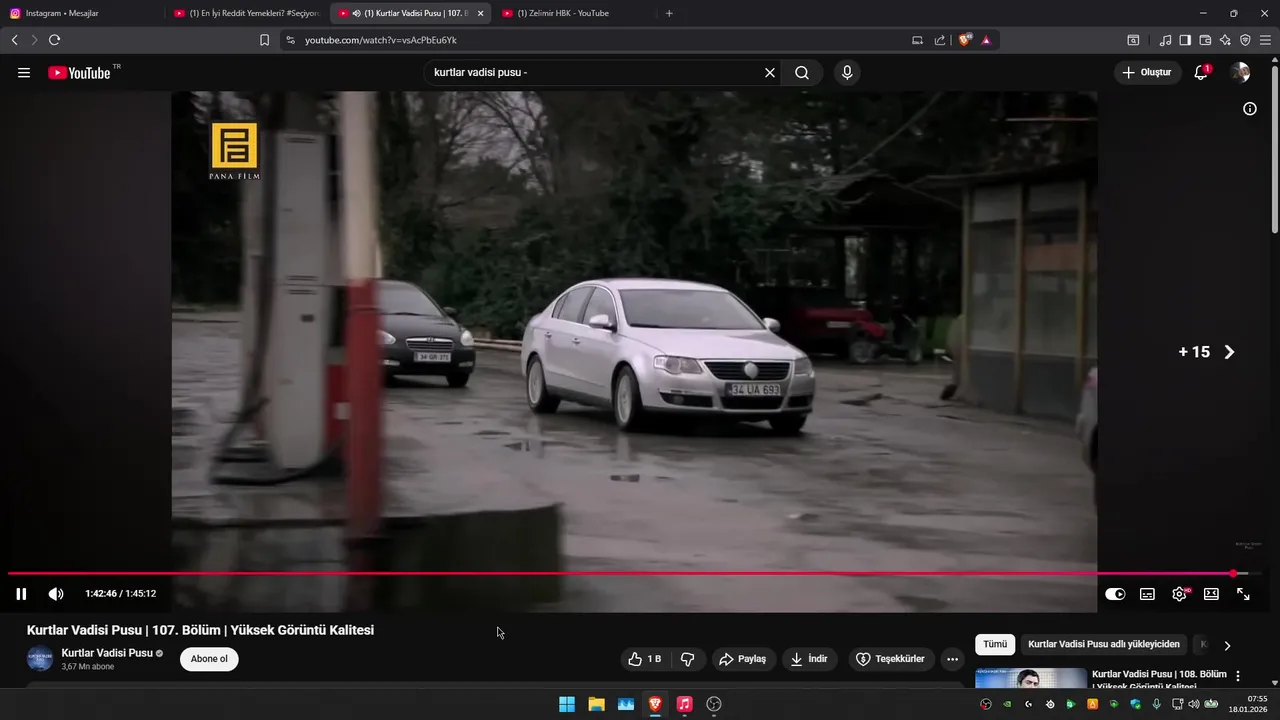The height and width of the screenshot is (720, 1280).
Task: Open Brave VPN shield icon
Action: pos(1245,40)
